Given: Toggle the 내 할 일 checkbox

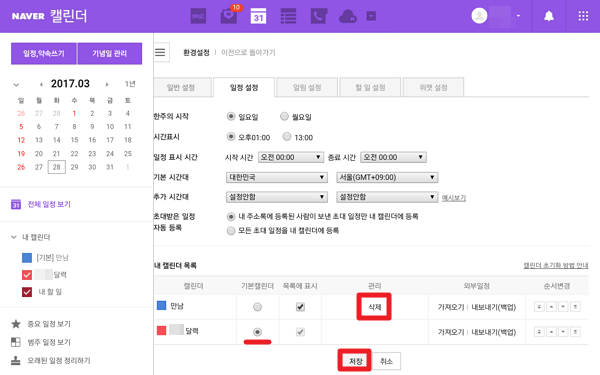Looking at the screenshot, I should pyautogui.click(x=27, y=292).
